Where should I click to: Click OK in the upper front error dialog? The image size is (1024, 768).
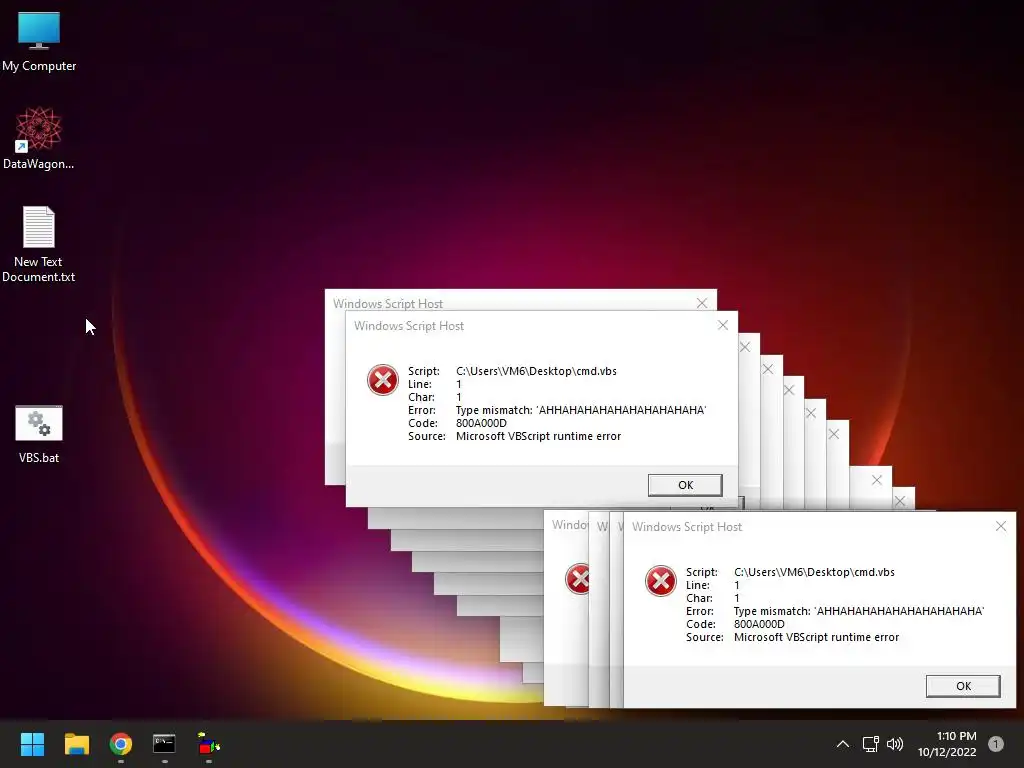[685, 485]
